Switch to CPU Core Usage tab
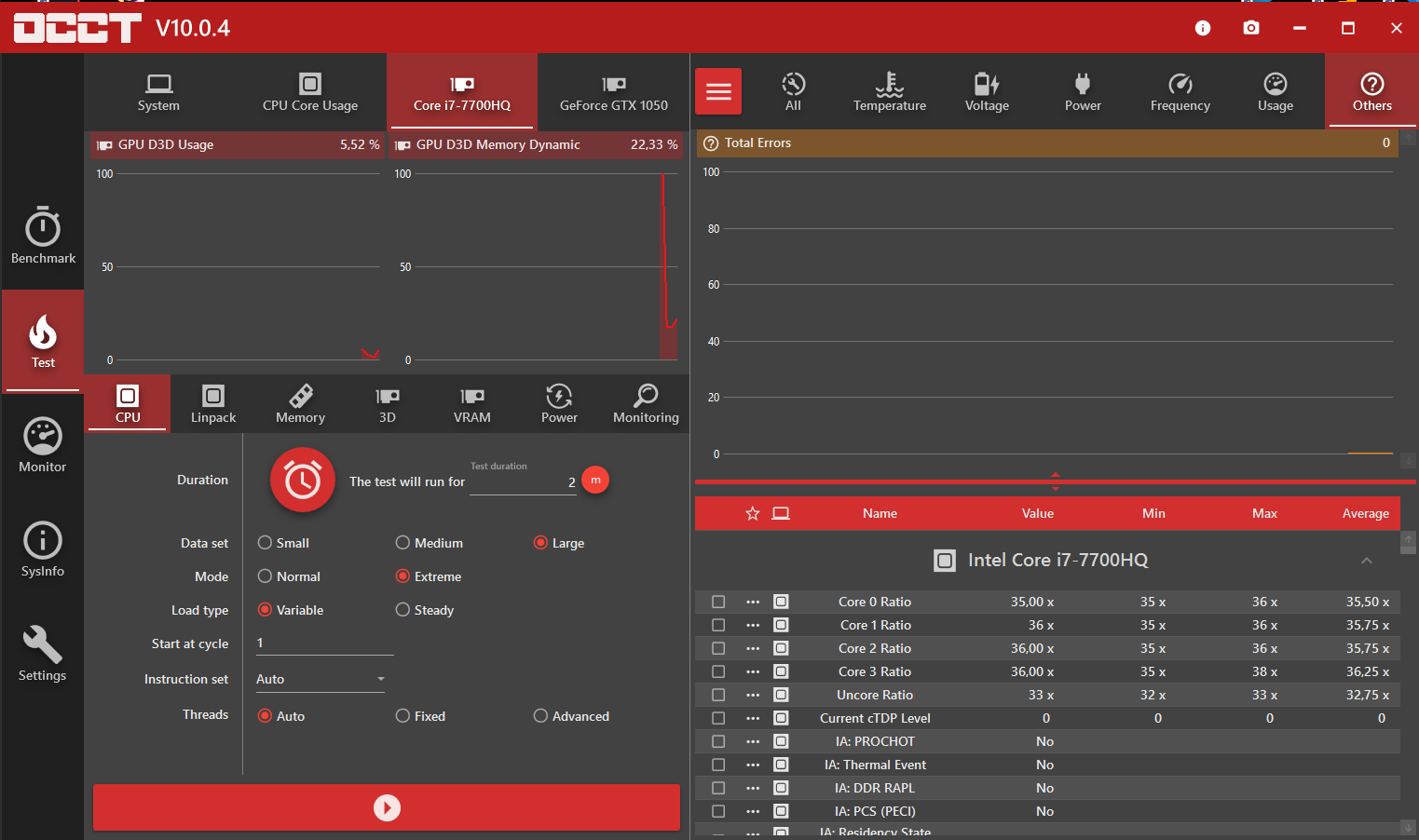 tap(310, 91)
